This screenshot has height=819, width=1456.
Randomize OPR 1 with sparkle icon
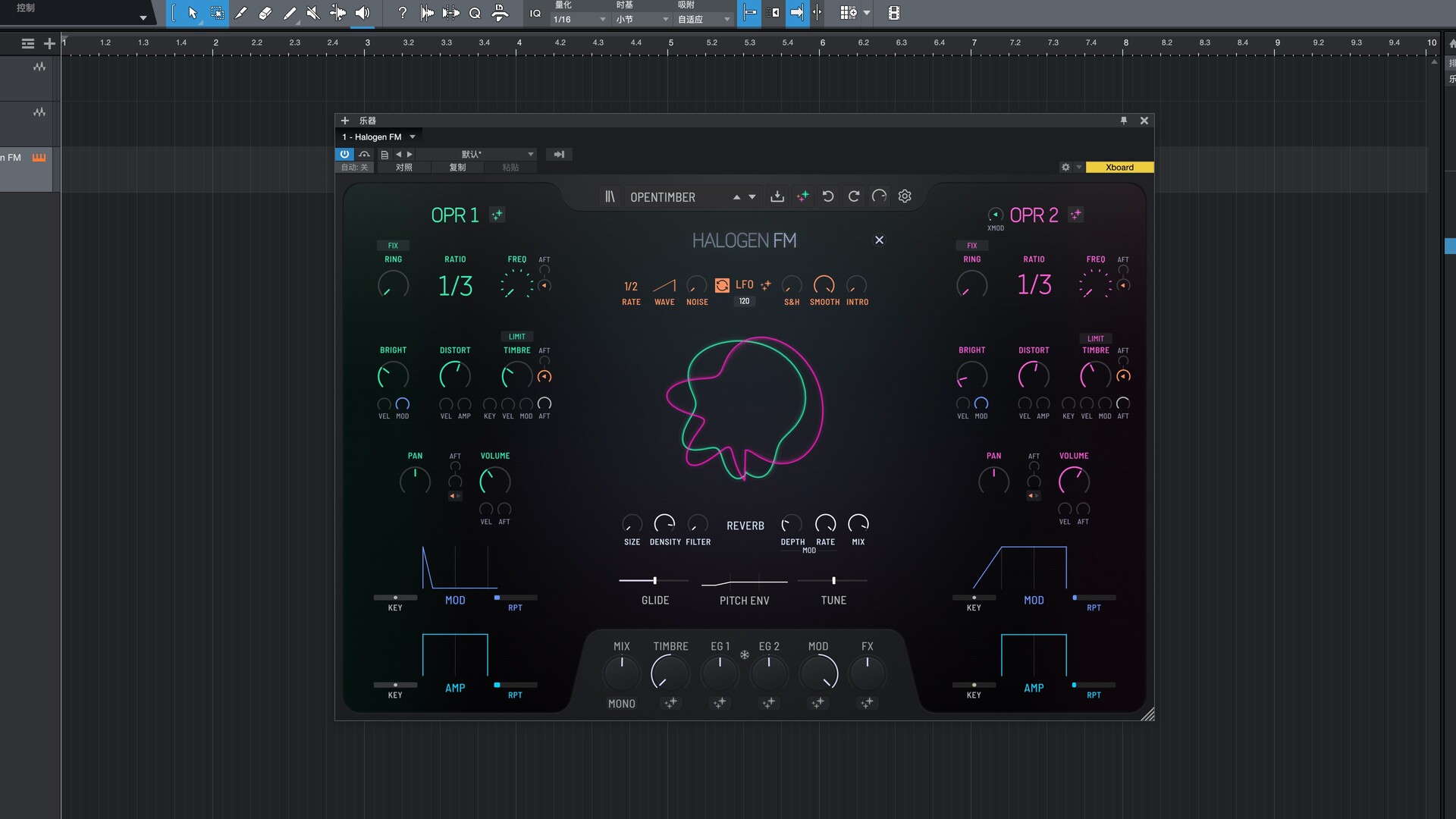click(x=497, y=215)
